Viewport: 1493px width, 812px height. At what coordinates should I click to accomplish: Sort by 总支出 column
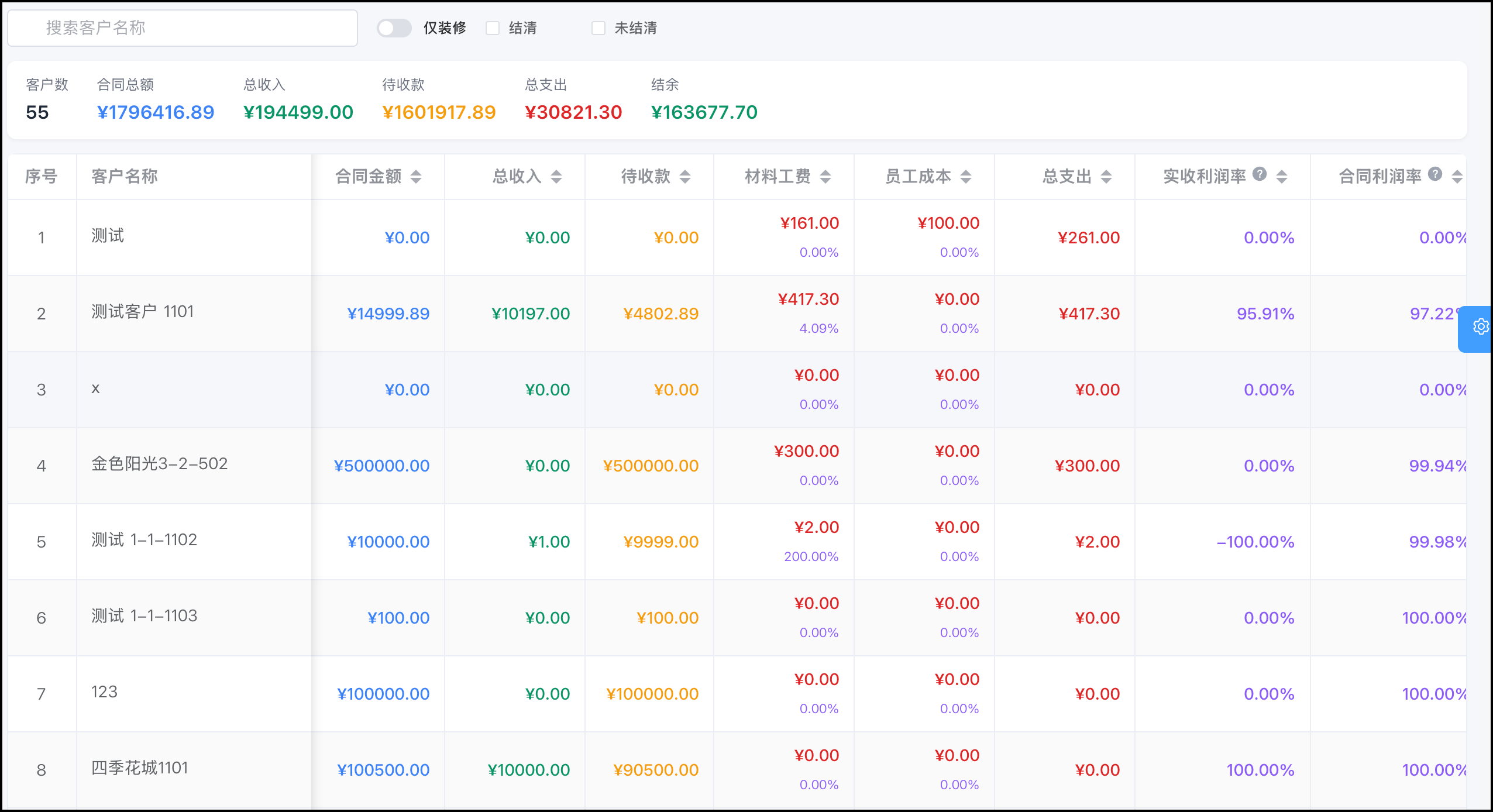pos(1106,177)
